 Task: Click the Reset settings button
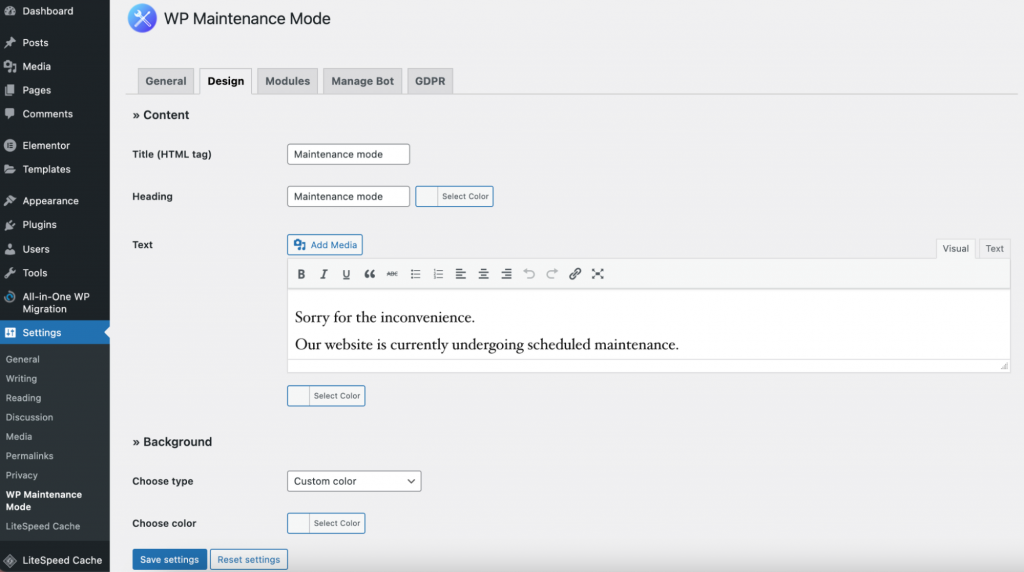[x=249, y=559]
